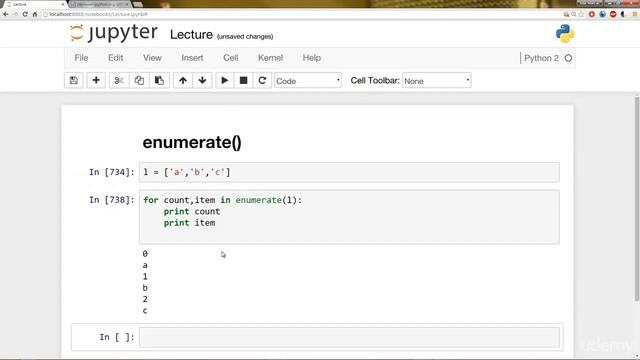Click the Python 2 kernel label
Image resolution: width=640 pixels, height=360 pixels.
pyautogui.click(x=541, y=58)
